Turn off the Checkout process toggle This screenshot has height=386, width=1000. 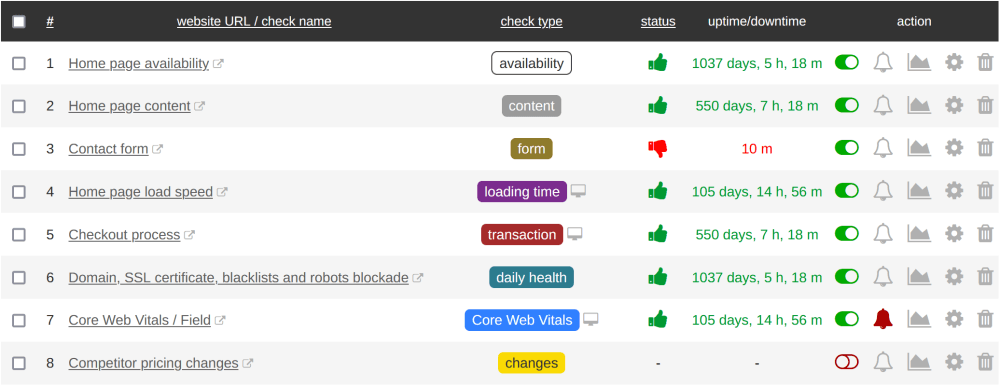click(847, 233)
